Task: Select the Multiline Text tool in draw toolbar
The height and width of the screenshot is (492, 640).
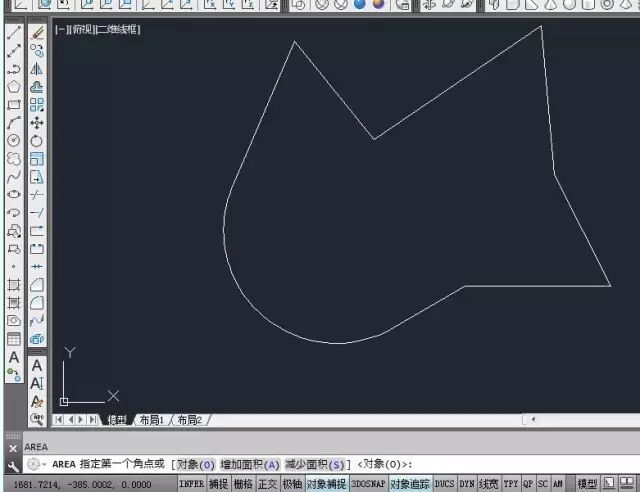Action: (x=14, y=357)
